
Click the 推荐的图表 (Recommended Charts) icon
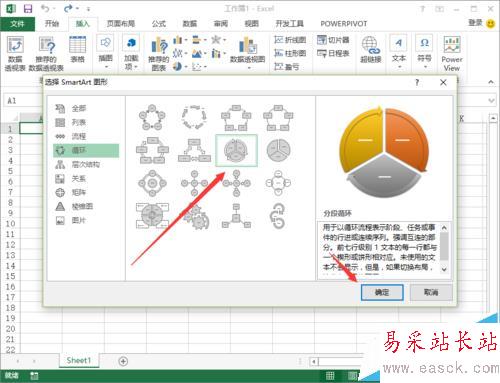(x=159, y=46)
